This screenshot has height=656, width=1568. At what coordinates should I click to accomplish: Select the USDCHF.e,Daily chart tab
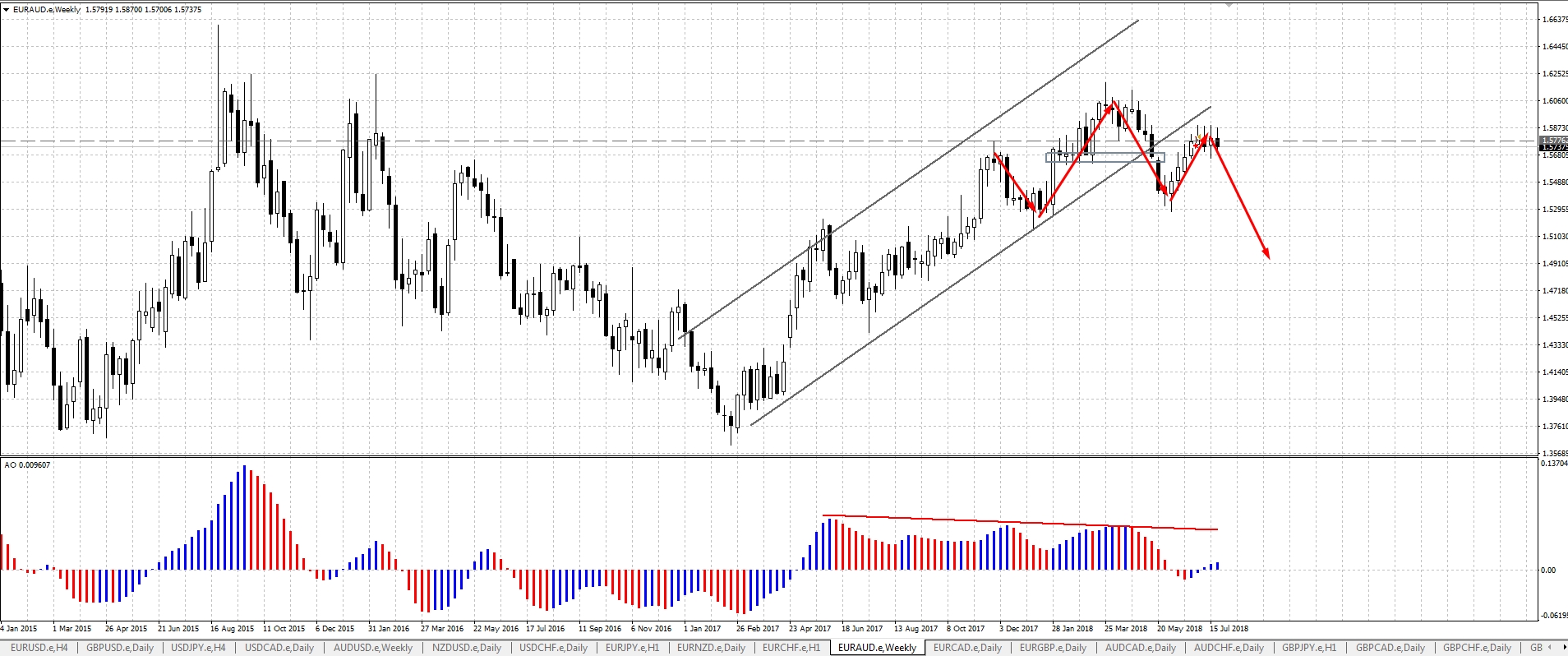pyautogui.click(x=554, y=648)
